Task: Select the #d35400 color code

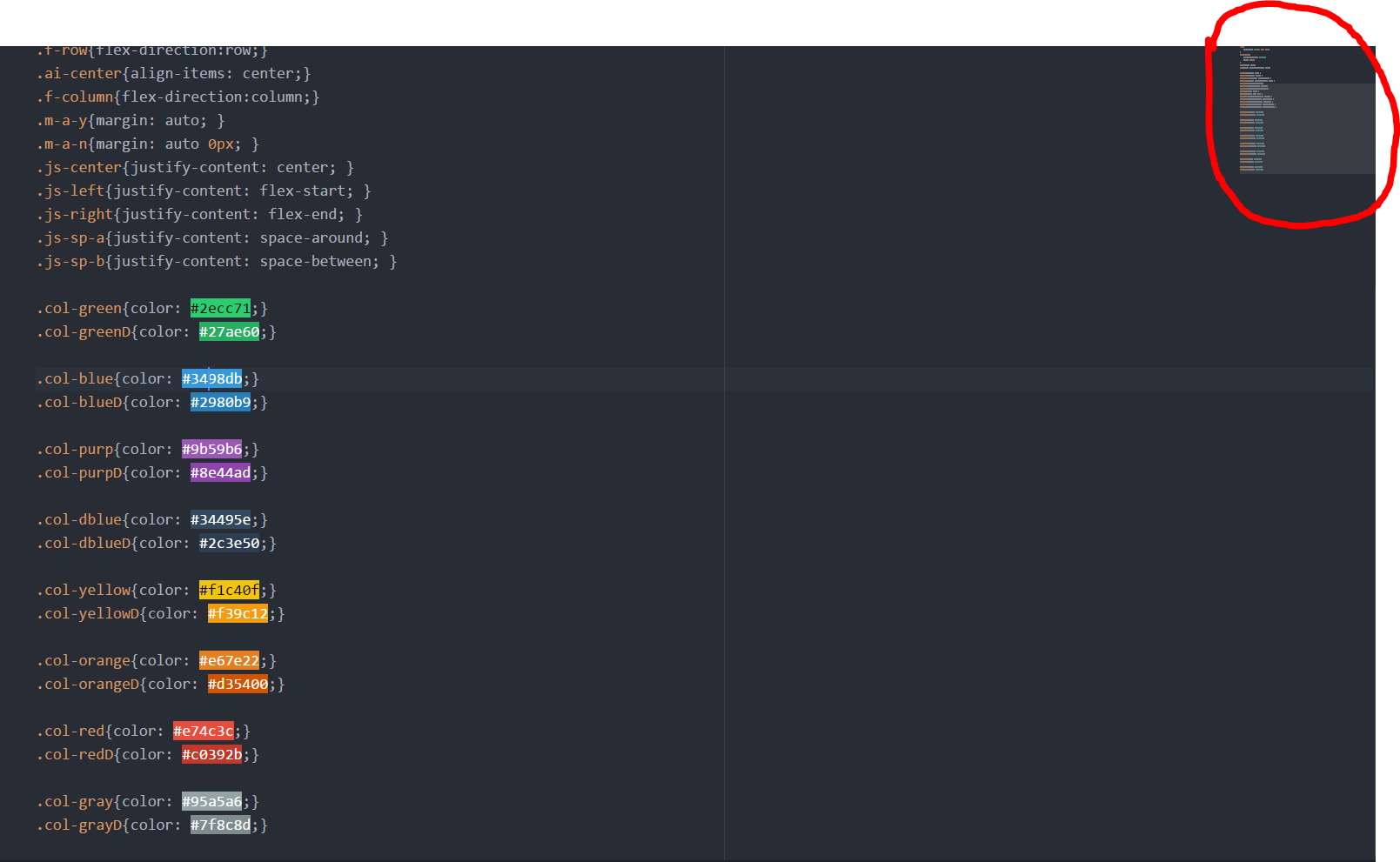Action: point(238,684)
